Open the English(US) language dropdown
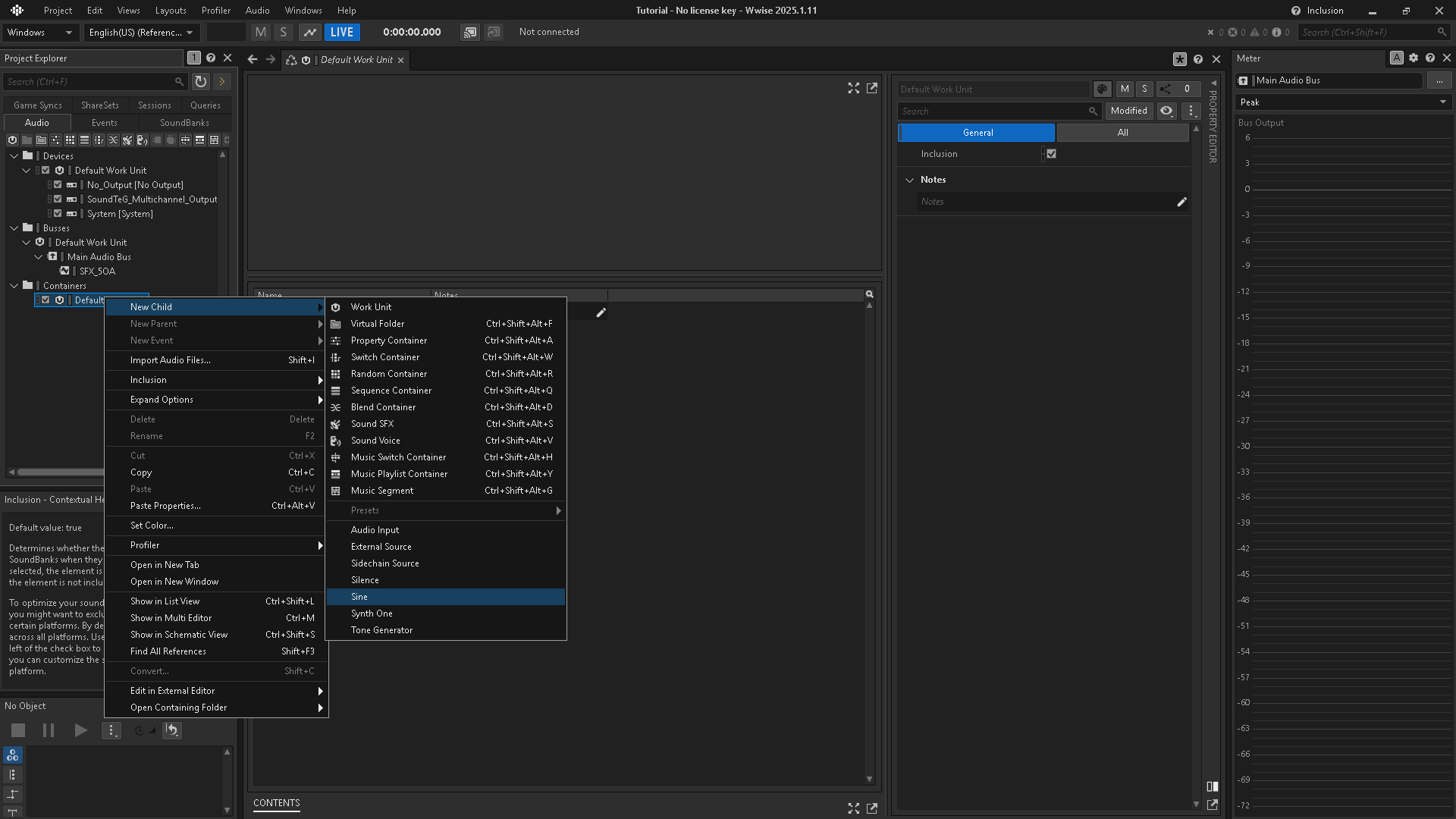This screenshot has height=819, width=1456. 141,33
